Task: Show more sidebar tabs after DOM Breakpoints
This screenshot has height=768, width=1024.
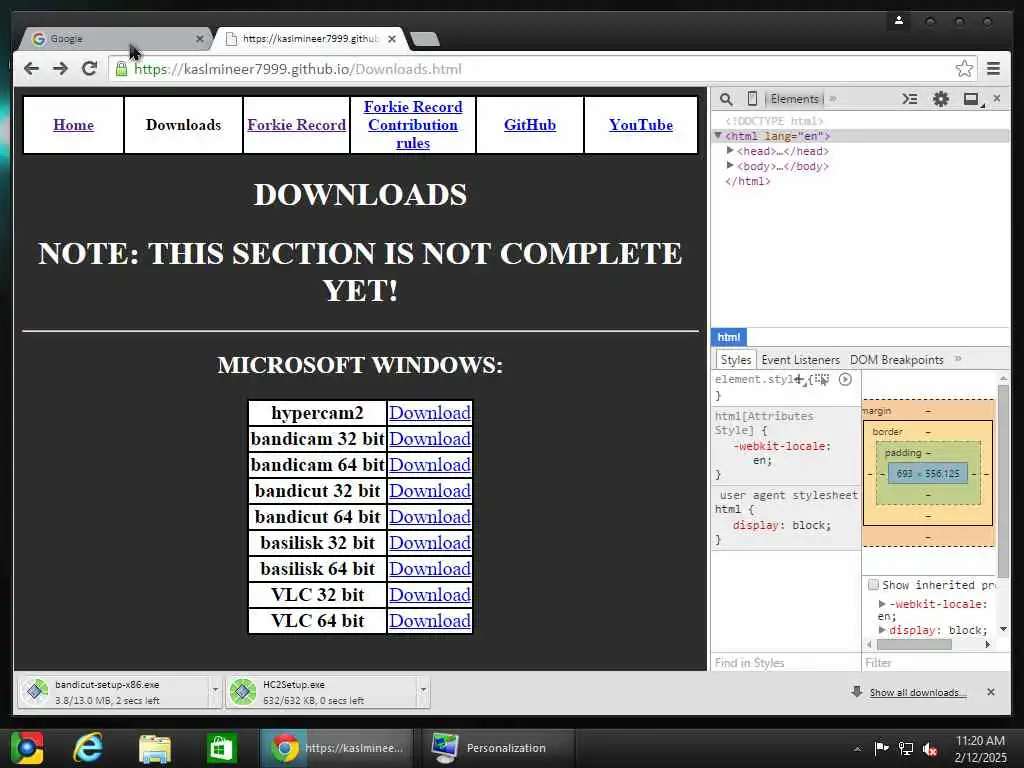Action: (x=958, y=359)
